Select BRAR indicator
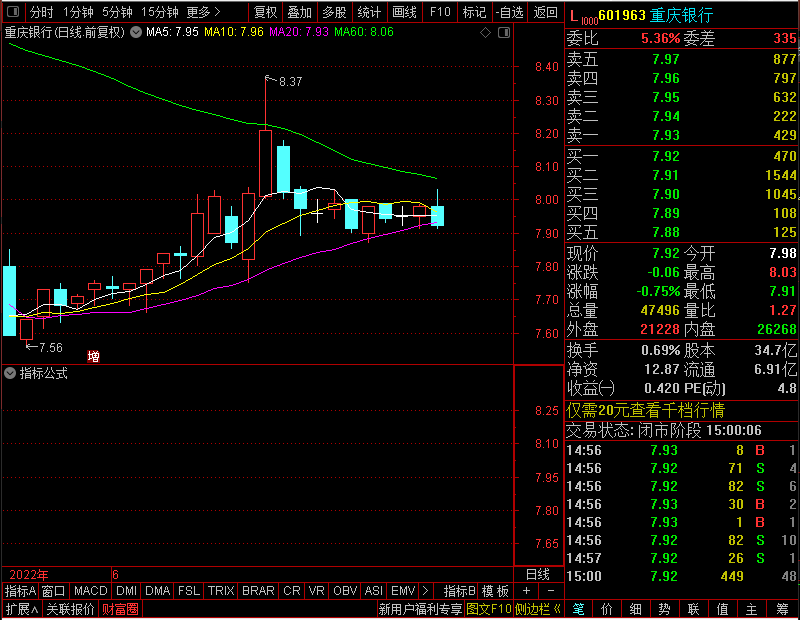Image resolution: width=800 pixels, height=620 pixels. (x=258, y=591)
